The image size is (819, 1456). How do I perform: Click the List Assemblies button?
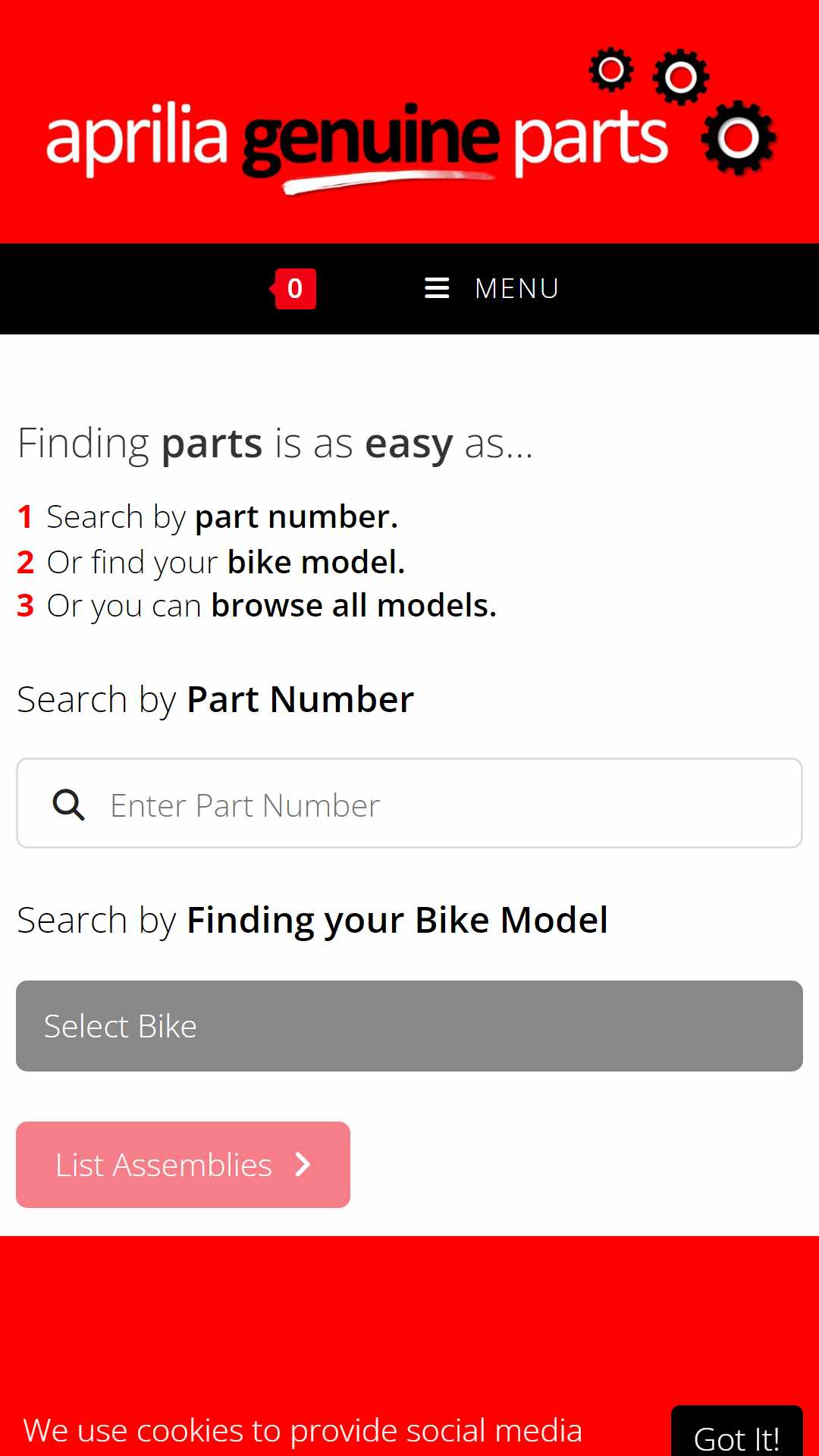(x=183, y=1165)
